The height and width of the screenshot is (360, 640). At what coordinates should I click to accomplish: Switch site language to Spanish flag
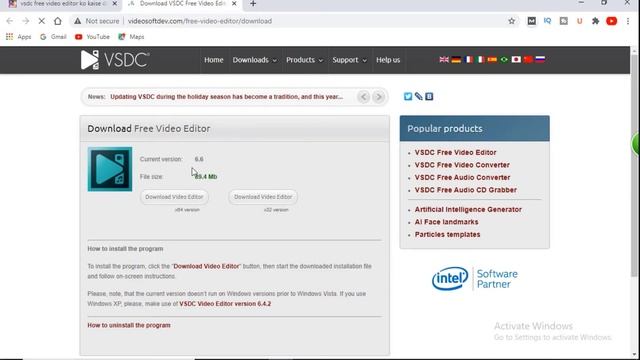[492, 60]
